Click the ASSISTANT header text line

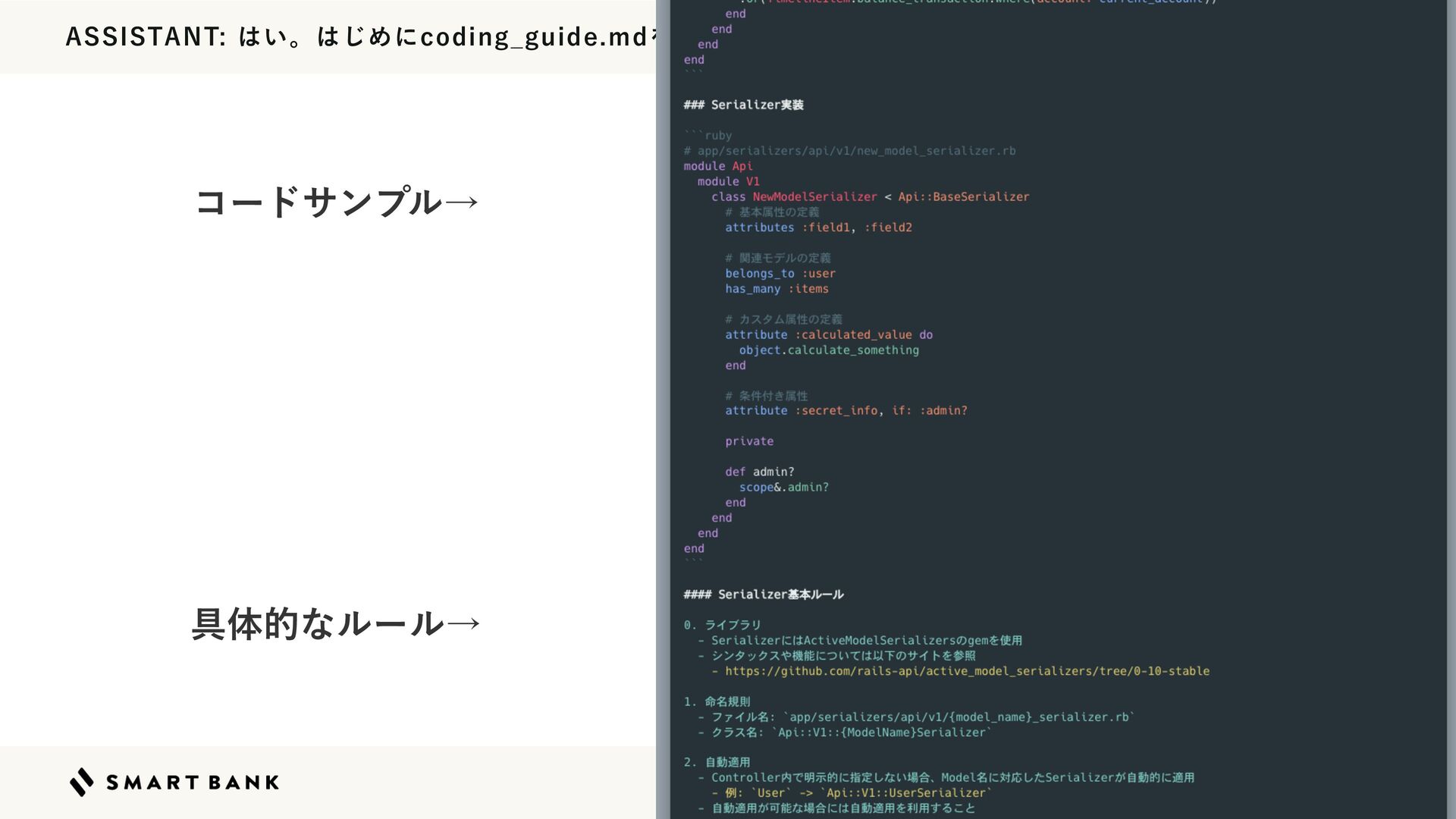(356, 36)
